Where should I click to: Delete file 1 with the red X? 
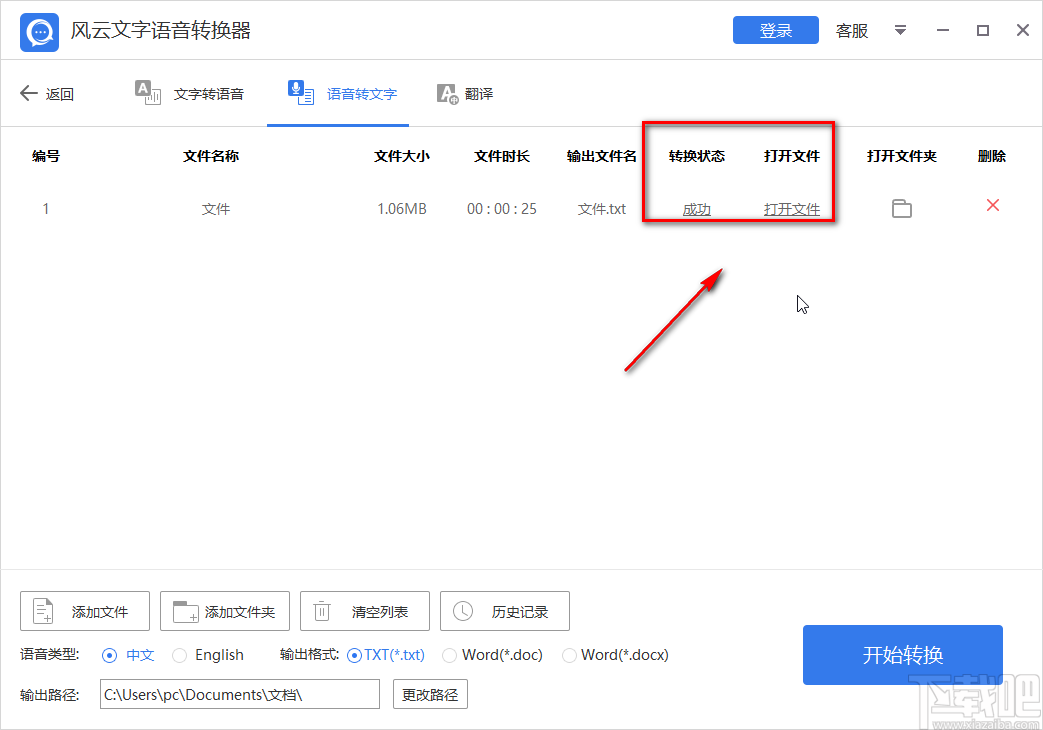tap(991, 204)
